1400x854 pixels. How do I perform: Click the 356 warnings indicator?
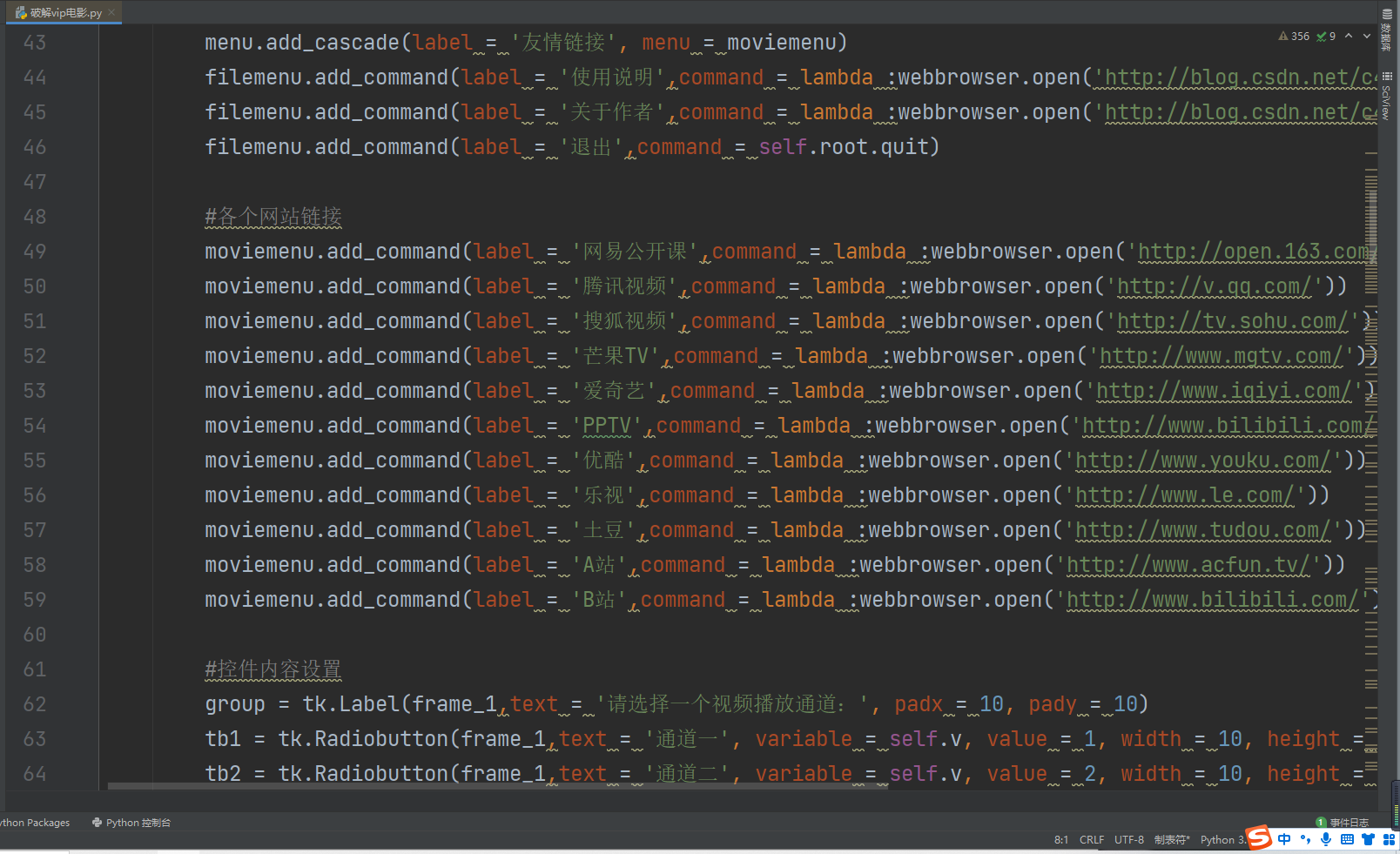coord(1294,37)
